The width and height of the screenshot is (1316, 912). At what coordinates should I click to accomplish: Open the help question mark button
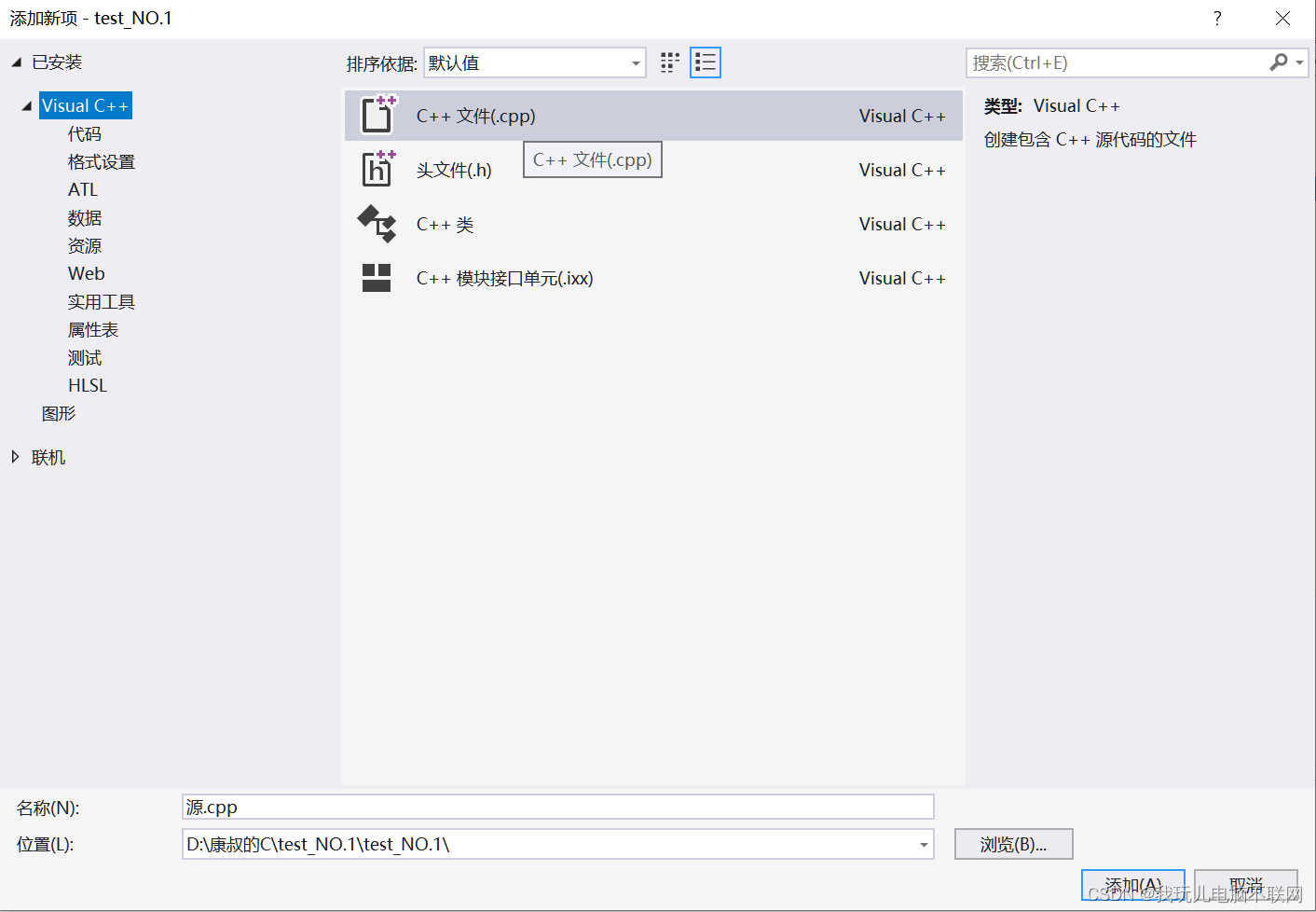1217,18
